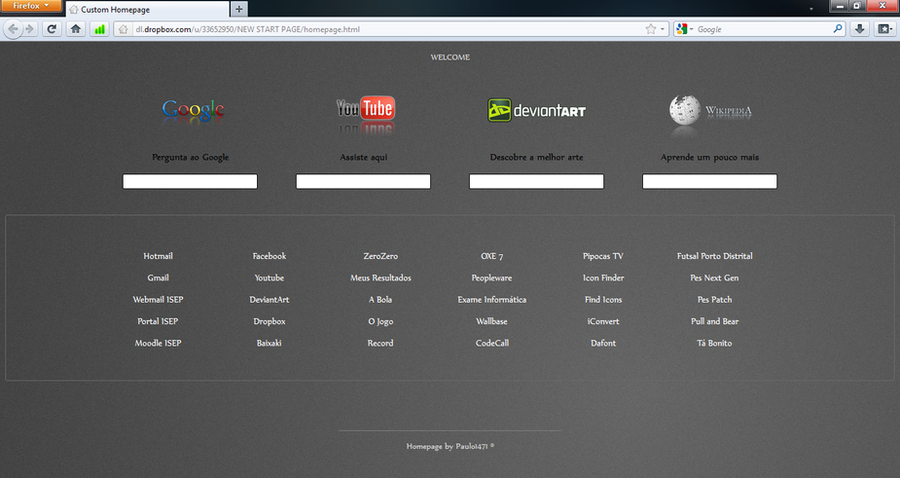Open the iConvert link

pos(603,321)
